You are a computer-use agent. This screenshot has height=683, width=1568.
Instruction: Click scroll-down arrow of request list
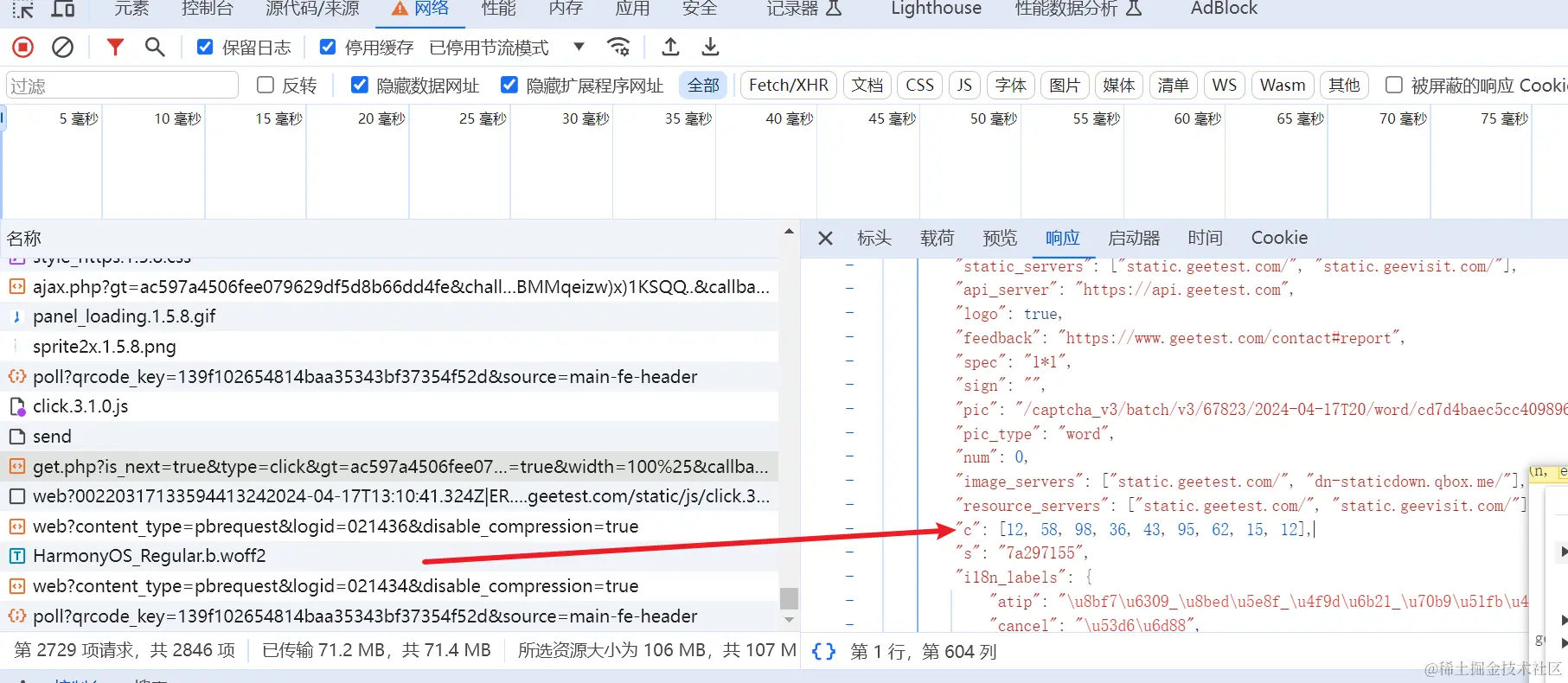click(x=789, y=619)
